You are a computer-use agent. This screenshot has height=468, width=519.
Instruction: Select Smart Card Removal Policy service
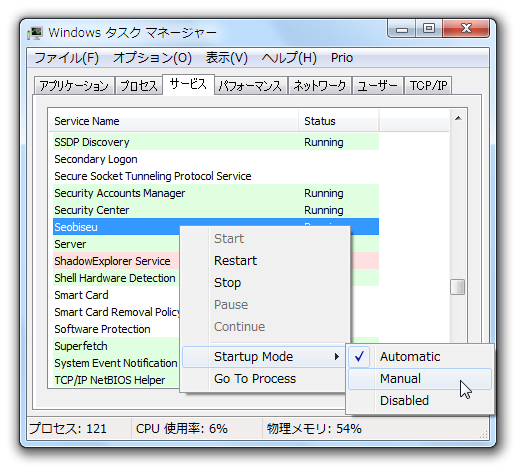(116, 312)
